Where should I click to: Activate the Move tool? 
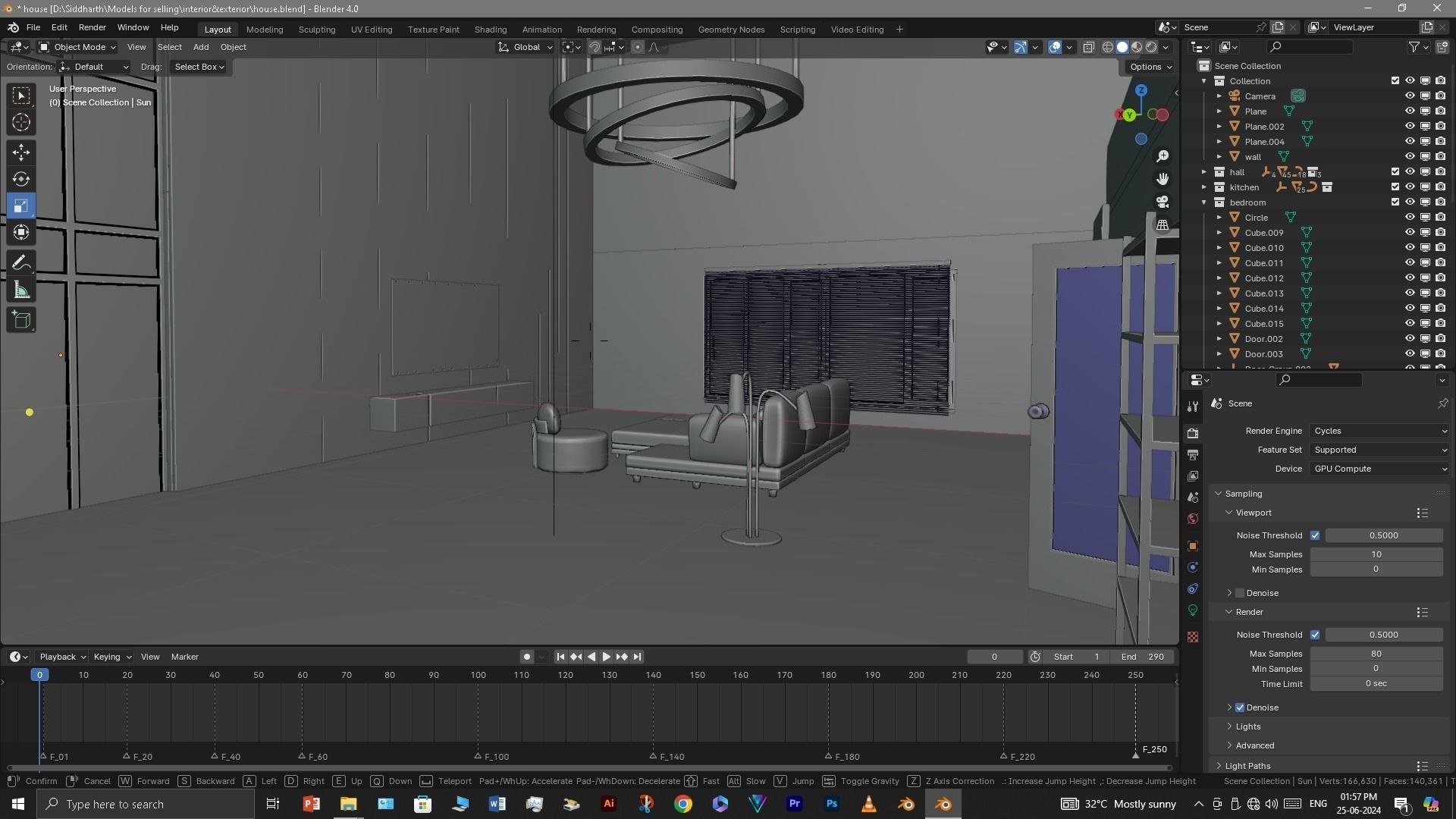coord(21,152)
